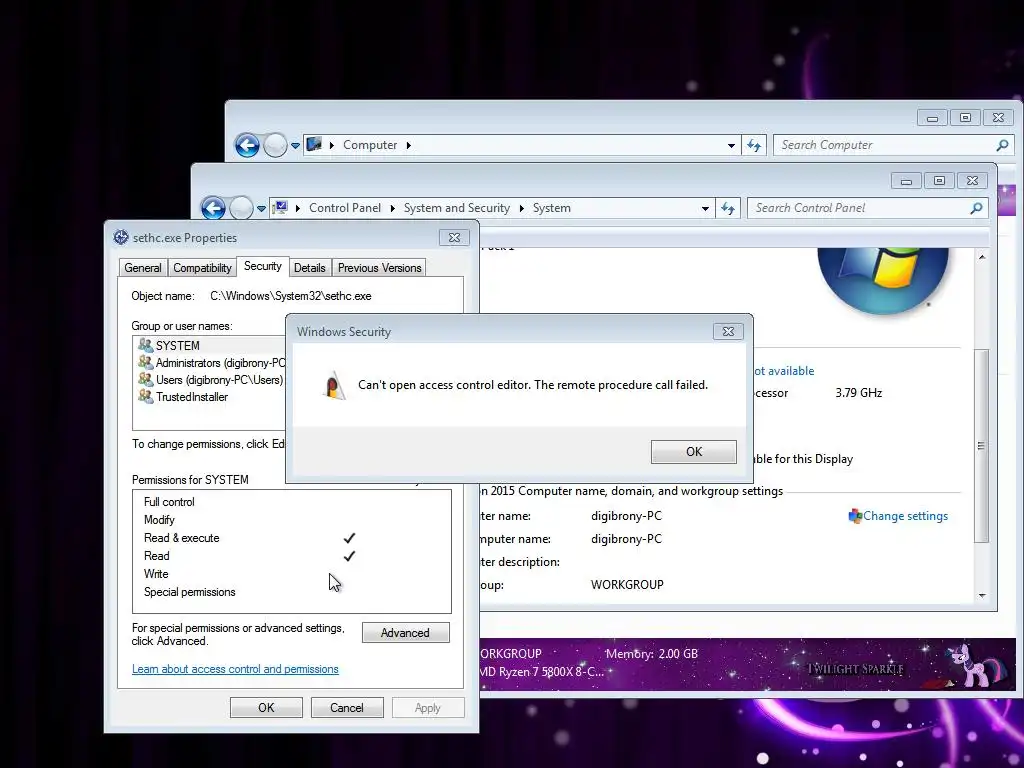Click the TrustedInstaller user icon

[x=145, y=396]
